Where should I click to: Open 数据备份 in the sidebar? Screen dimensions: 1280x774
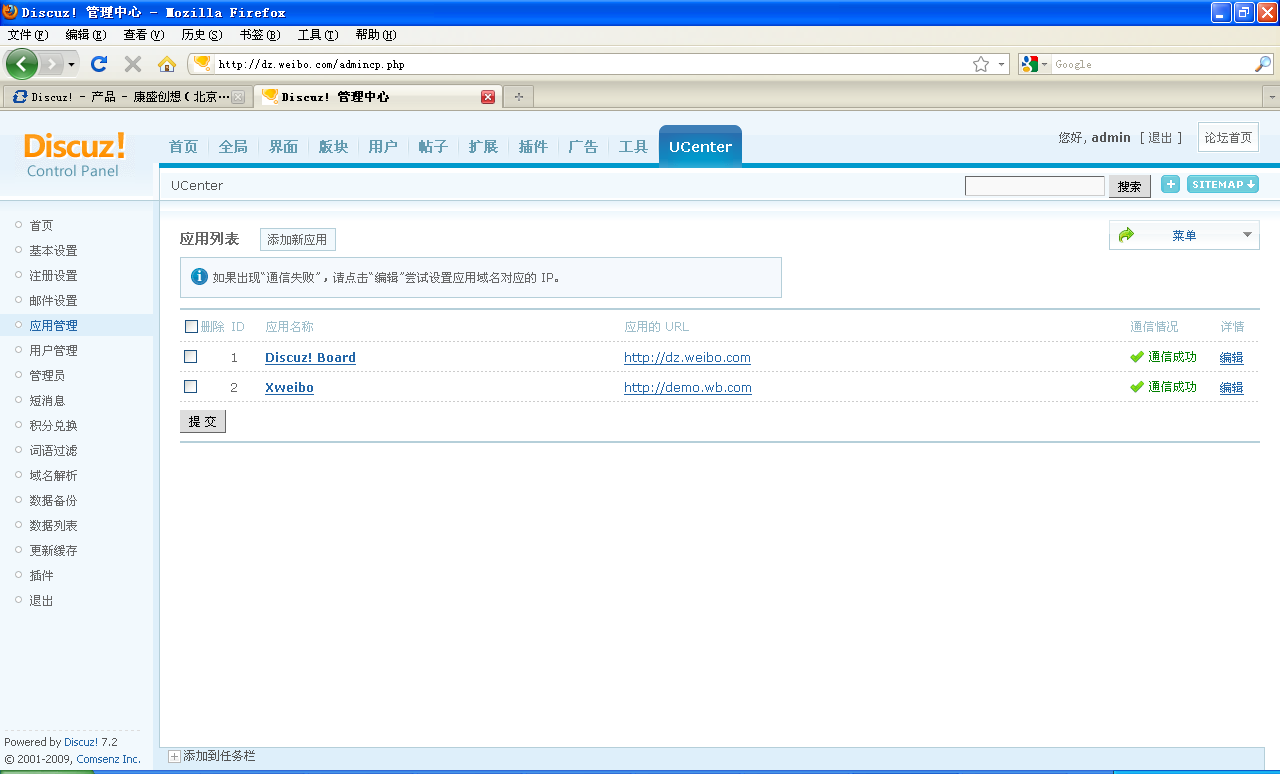click(x=53, y=501)
